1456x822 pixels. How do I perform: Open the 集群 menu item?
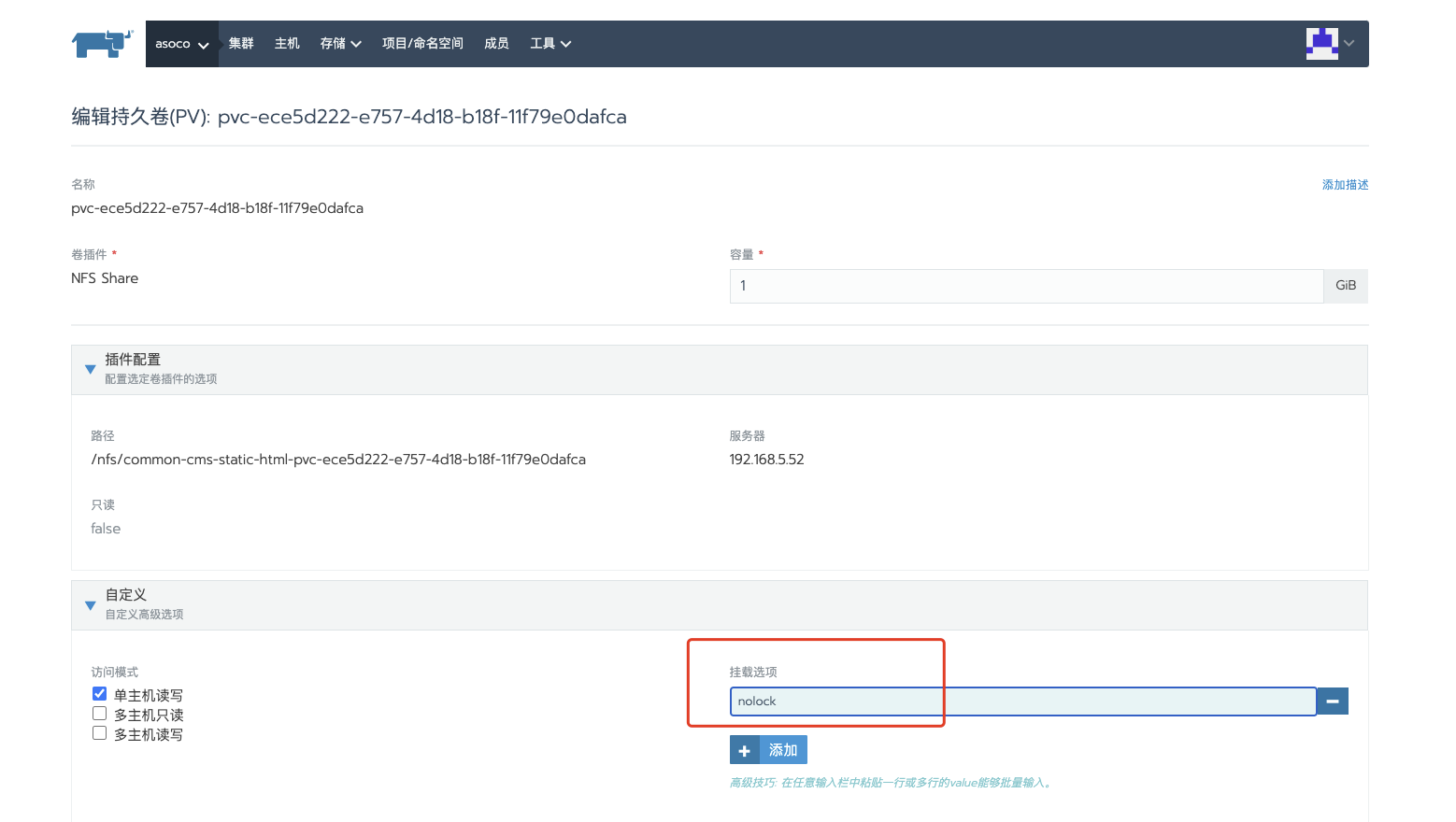(x=241, y=44)
